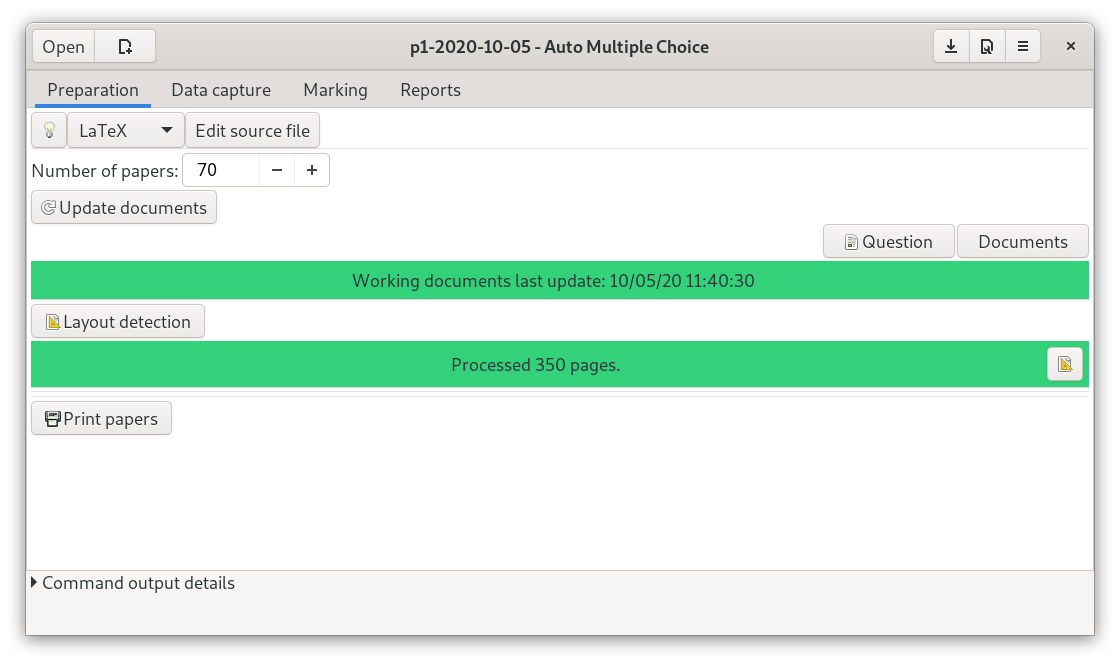
Task: Click the number of papers field
Action: (221, 171)
